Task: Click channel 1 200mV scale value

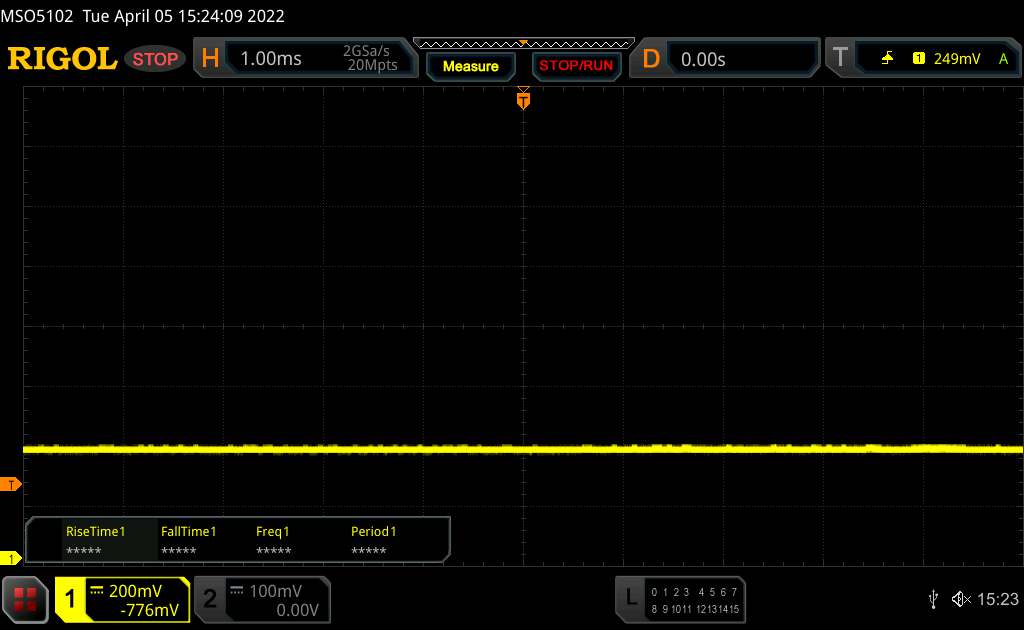Action: tap(135, 591)
